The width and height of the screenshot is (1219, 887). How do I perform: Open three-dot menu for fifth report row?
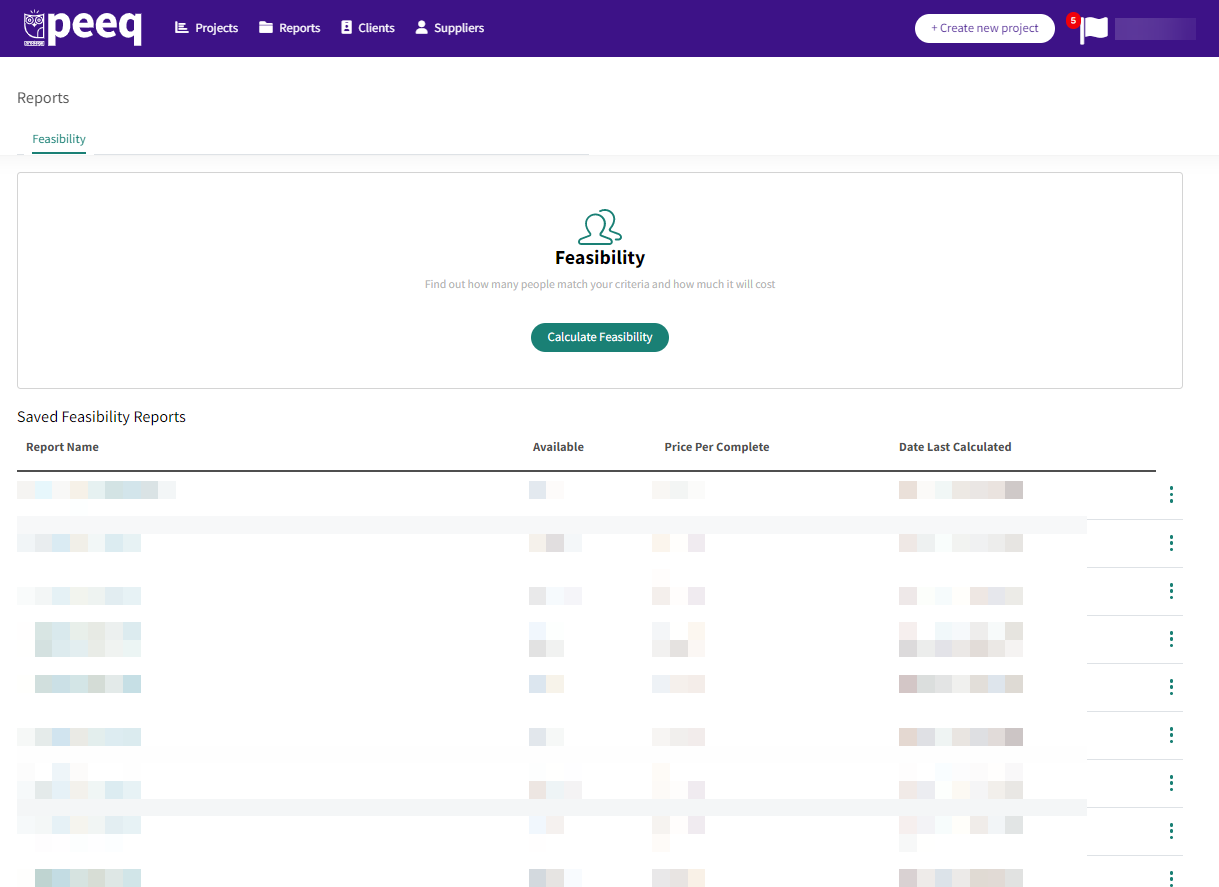click(1171, 687)
